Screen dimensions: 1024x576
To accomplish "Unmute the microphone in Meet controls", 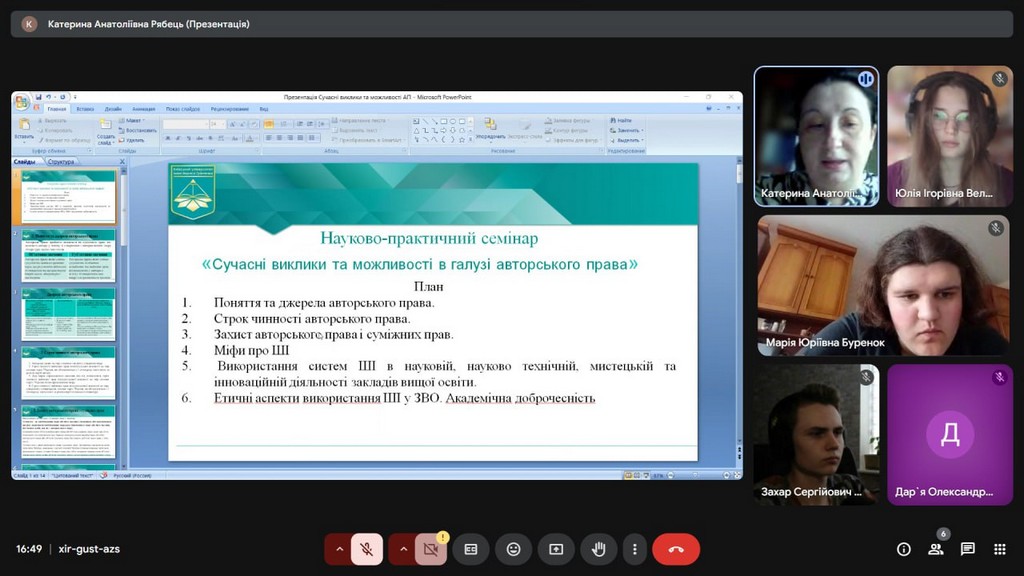I will point(365,549).
